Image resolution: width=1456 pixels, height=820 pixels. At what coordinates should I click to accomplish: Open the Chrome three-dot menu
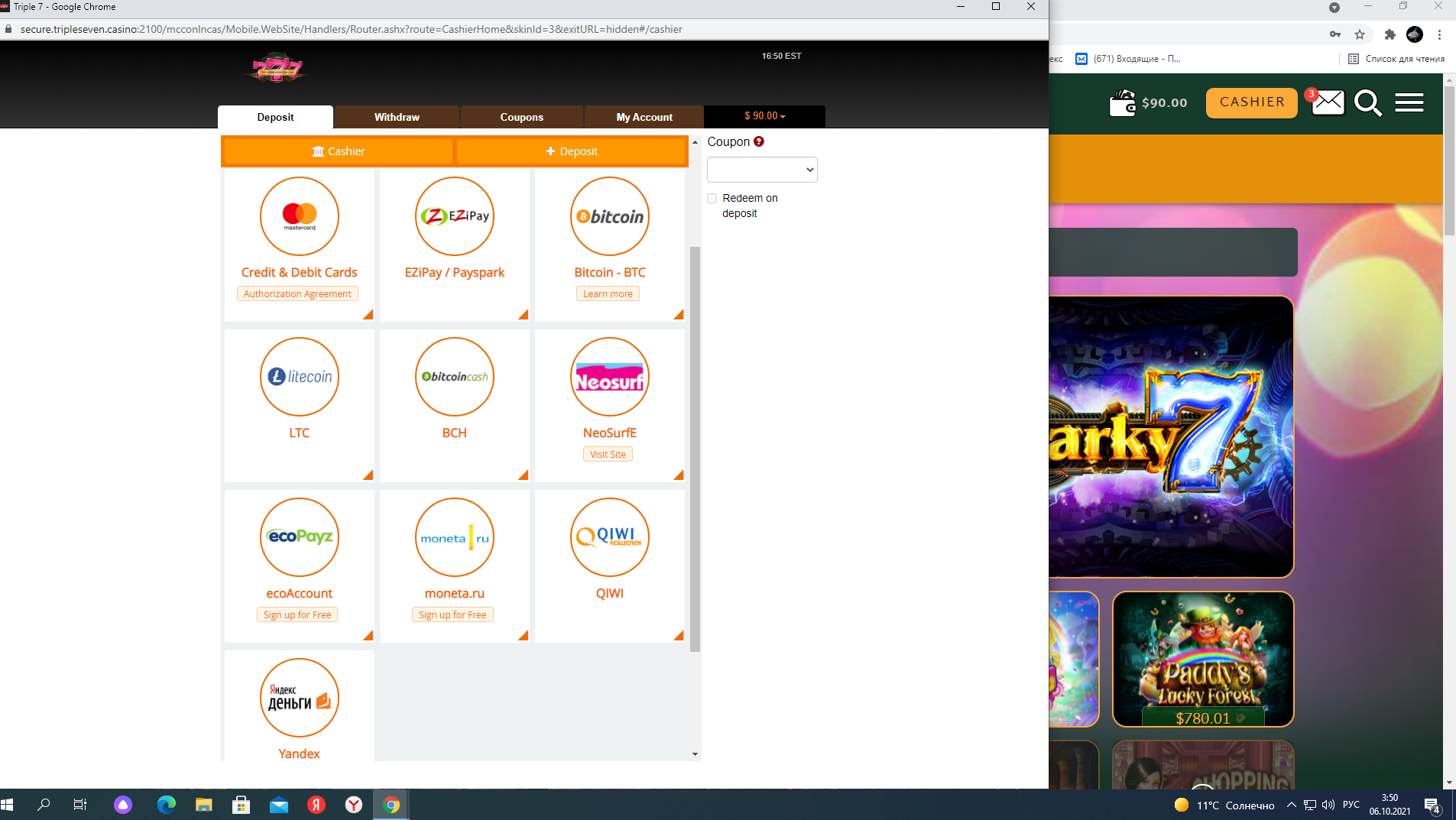coord(1439,34)
